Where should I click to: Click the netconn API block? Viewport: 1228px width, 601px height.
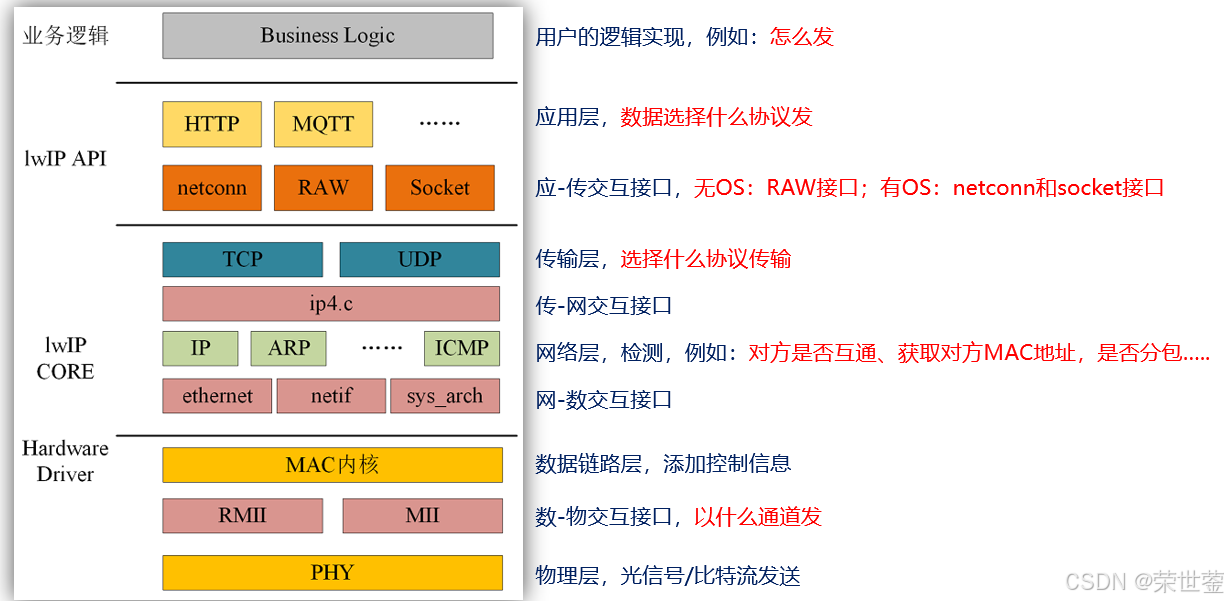coord(212,188)
